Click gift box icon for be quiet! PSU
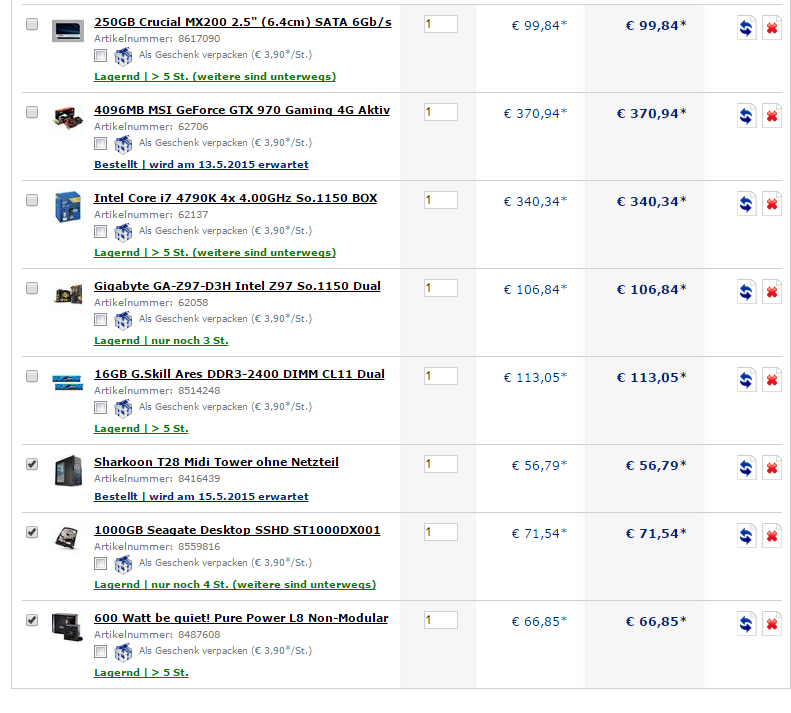 point(123,652)
